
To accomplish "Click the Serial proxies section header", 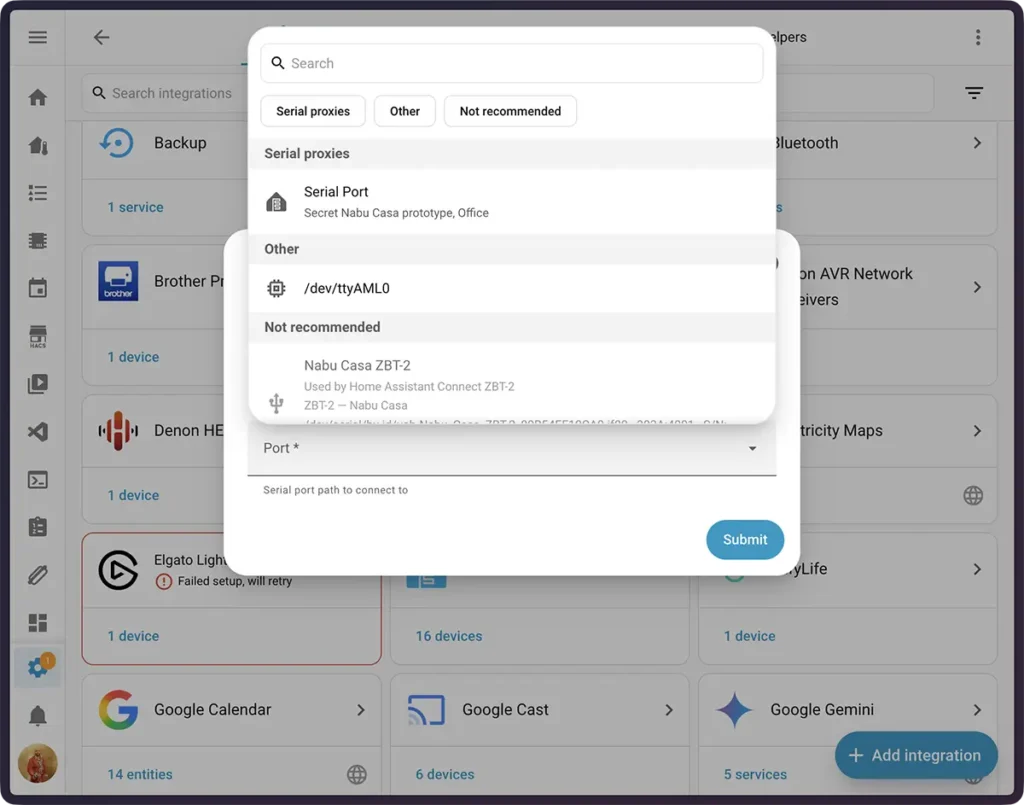I will (512, 153).
